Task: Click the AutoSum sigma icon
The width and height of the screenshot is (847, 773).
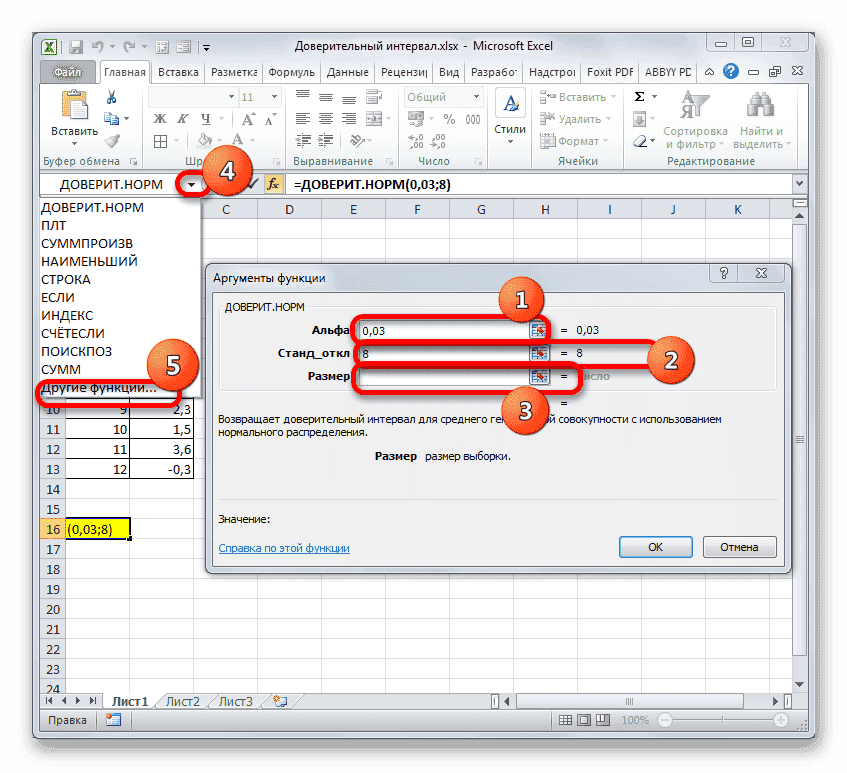Action: [638, 95]
